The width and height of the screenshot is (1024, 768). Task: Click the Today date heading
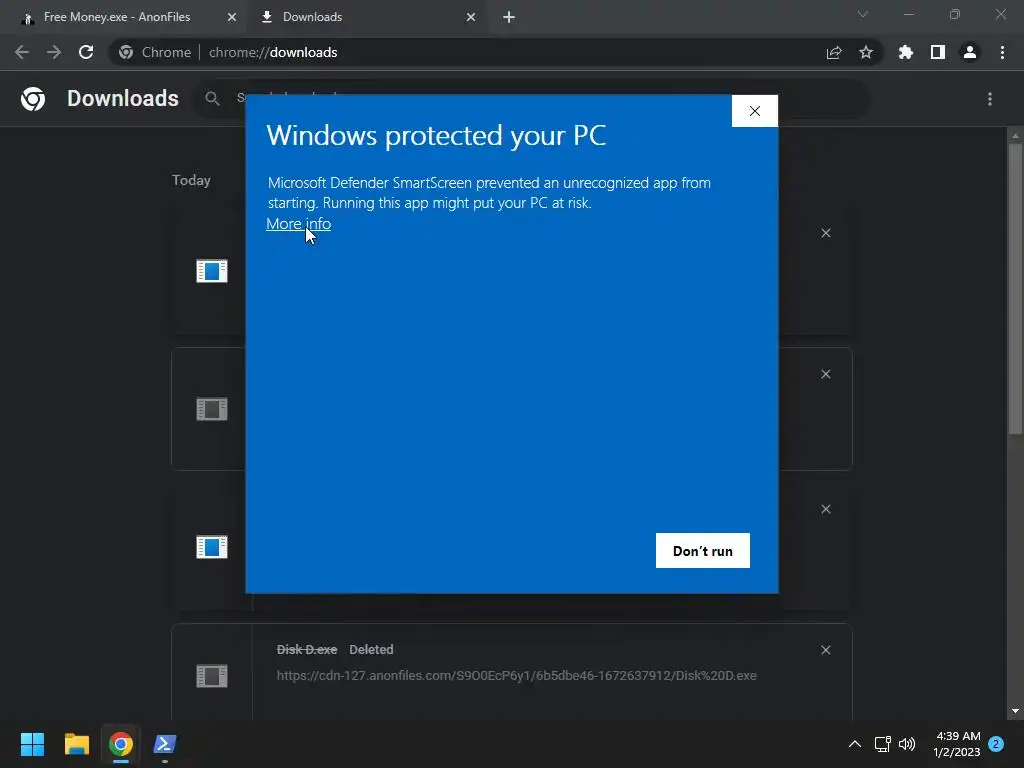click(x=191, y=180)
